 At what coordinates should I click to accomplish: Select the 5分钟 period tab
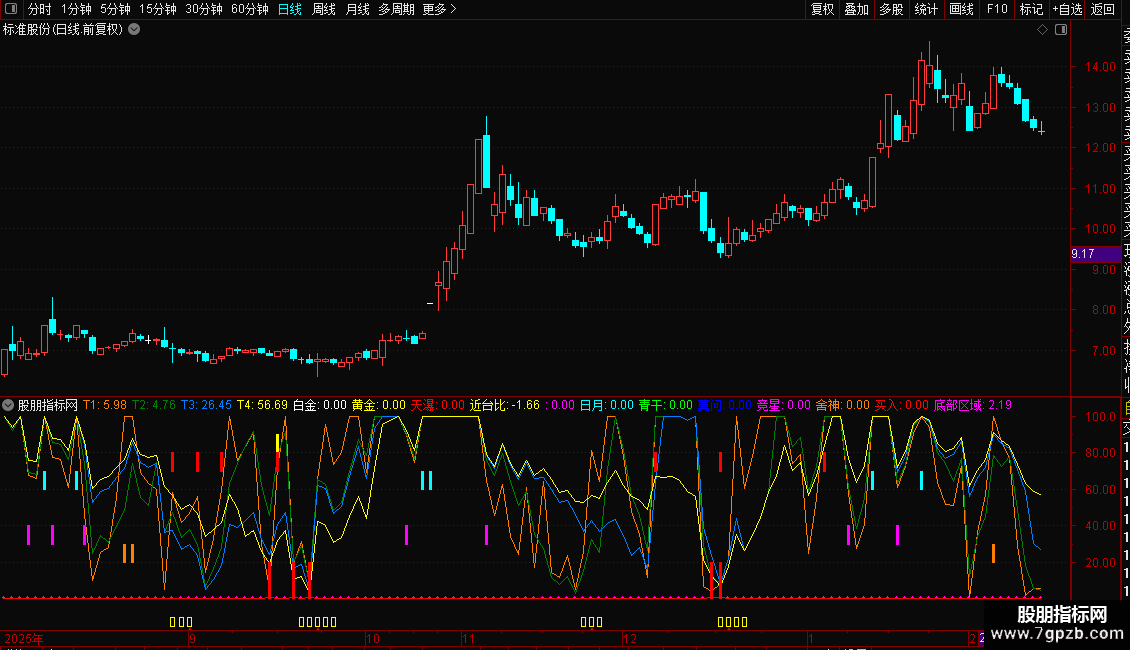(115, 9)
